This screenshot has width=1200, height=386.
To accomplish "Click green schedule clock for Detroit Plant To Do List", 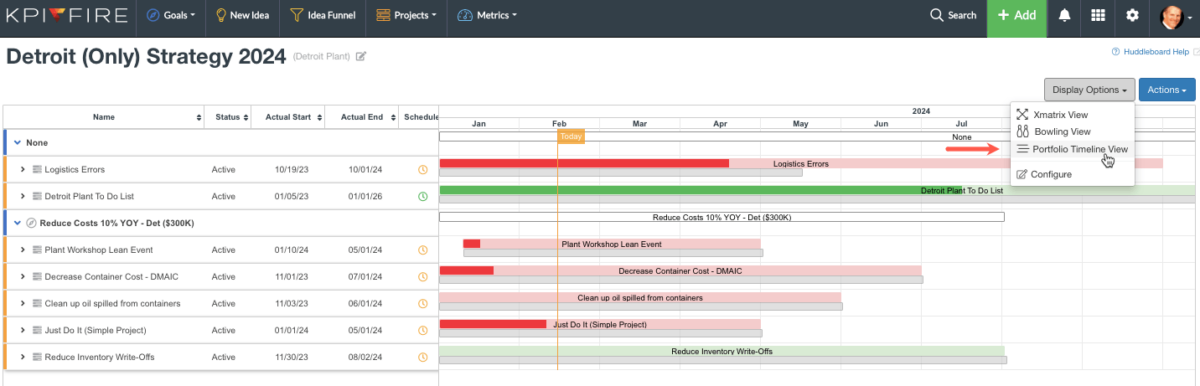I will click(422, 197).
